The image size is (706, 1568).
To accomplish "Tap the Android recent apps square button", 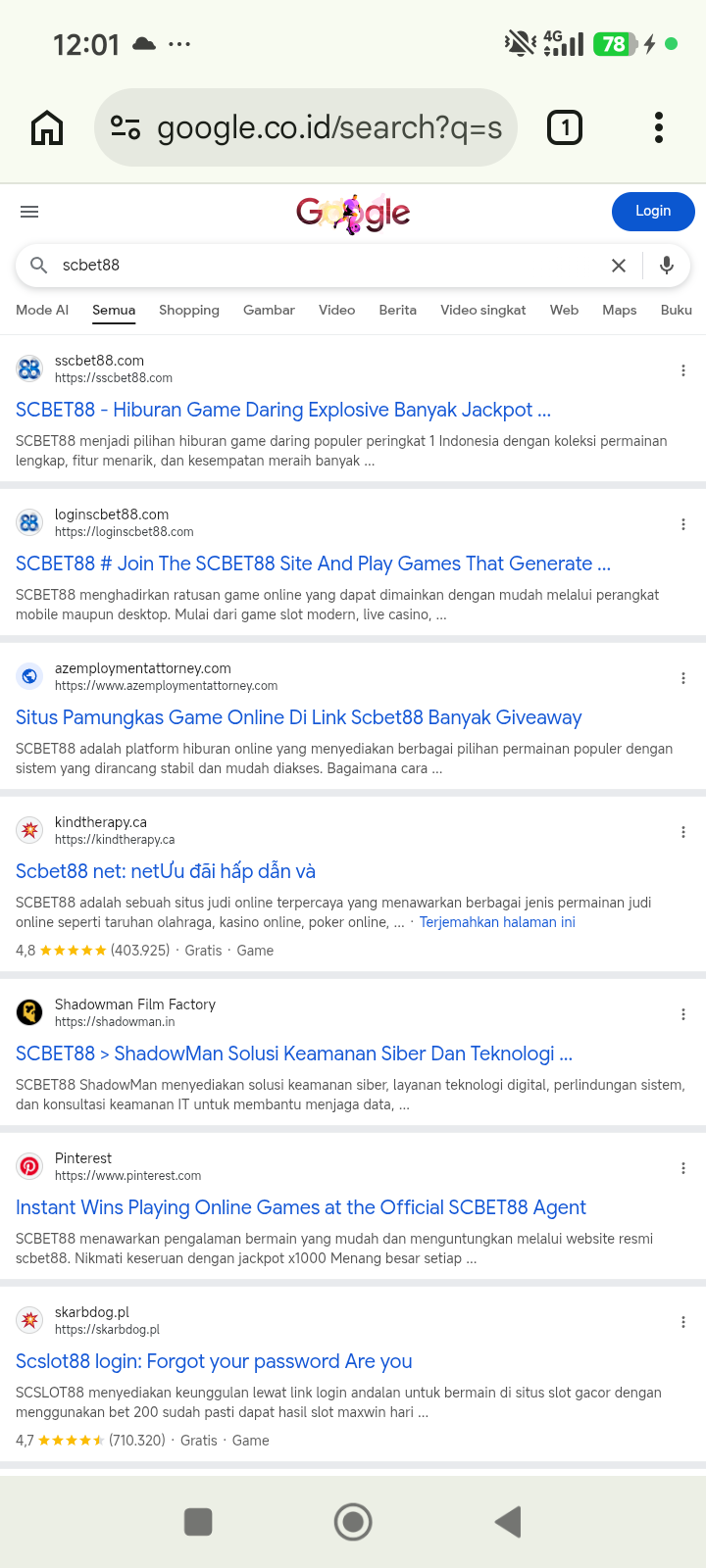I will tap(198, 1522).
